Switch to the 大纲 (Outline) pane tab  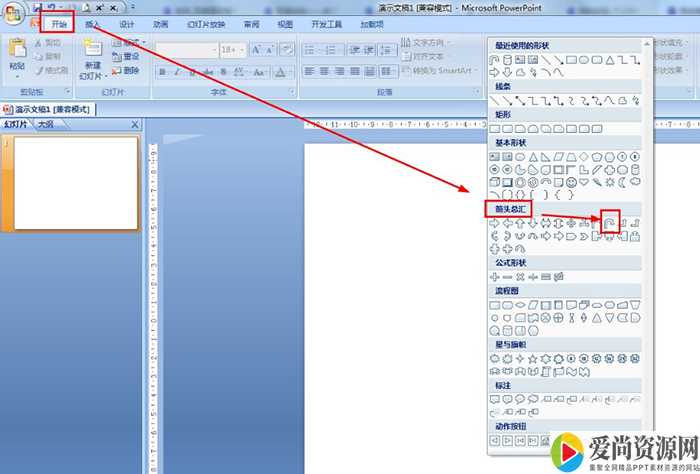(x=46, y=124)
